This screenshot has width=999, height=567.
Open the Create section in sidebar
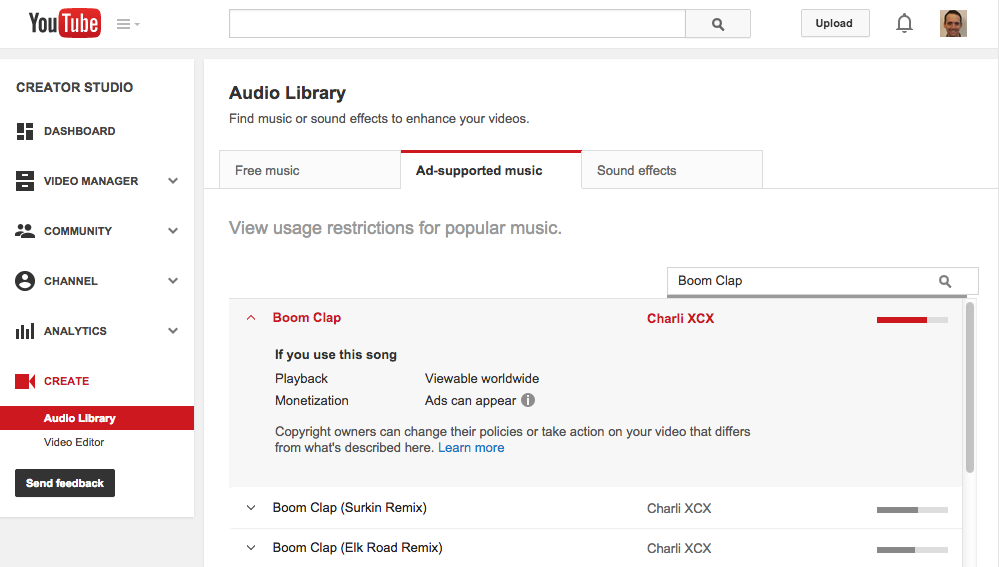66,381
